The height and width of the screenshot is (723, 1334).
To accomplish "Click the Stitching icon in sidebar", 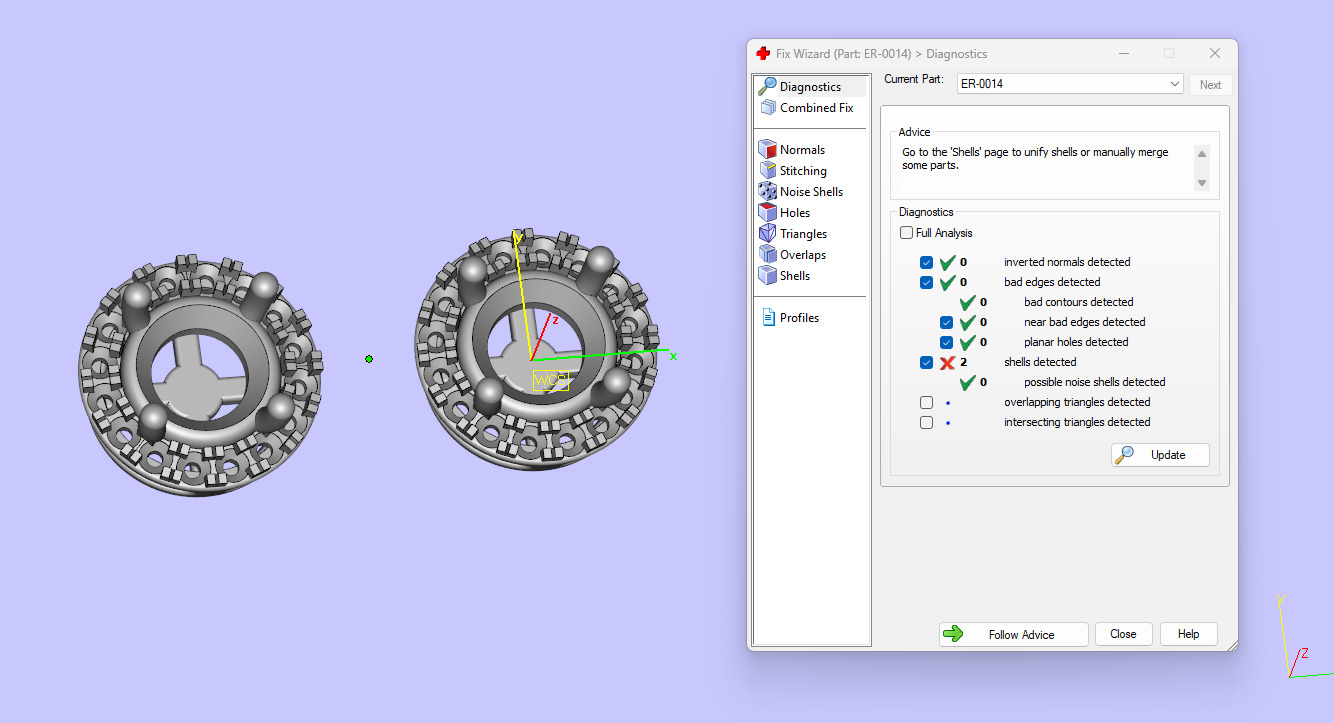I will [767, 170].
